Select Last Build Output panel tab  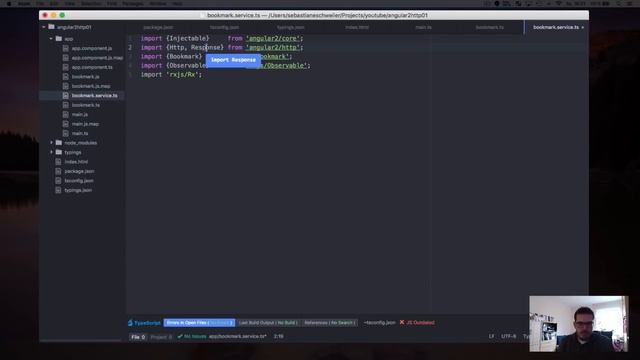tap(268, 323)
